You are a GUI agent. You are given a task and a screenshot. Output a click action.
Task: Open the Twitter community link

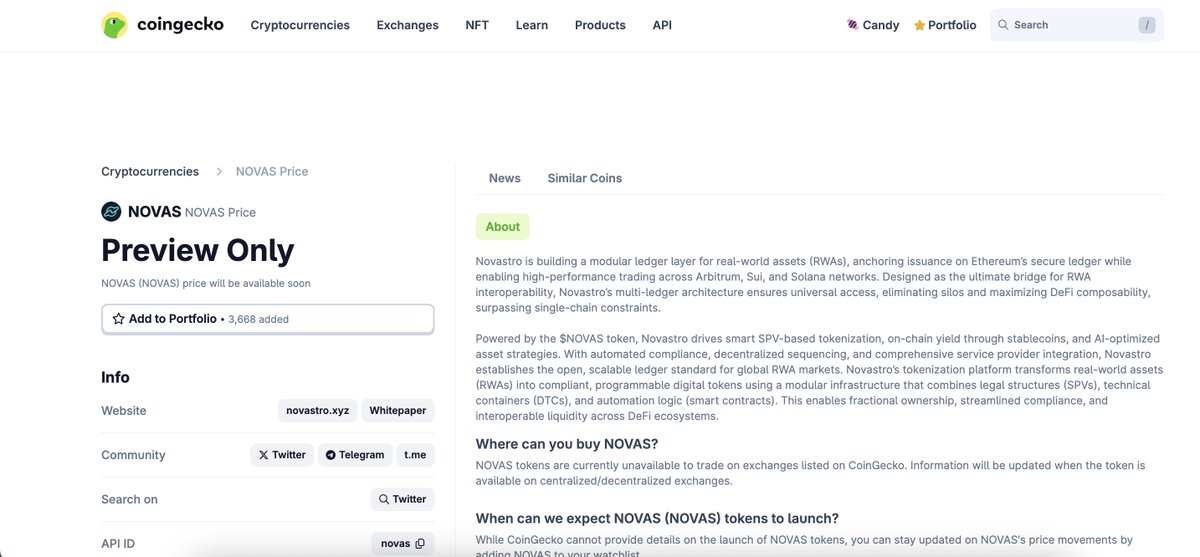282,455
